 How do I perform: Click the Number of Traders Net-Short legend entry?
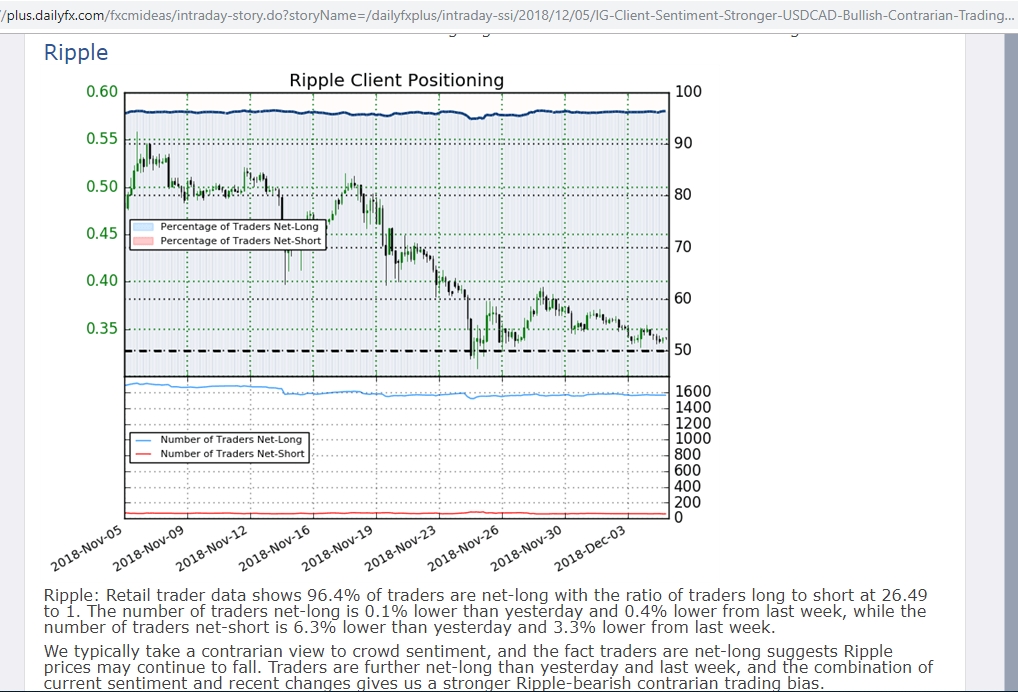point(219,454)
